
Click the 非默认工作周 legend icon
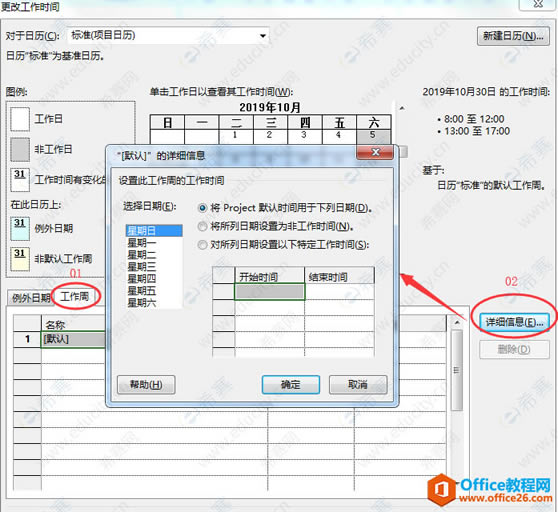click(20, 259)
